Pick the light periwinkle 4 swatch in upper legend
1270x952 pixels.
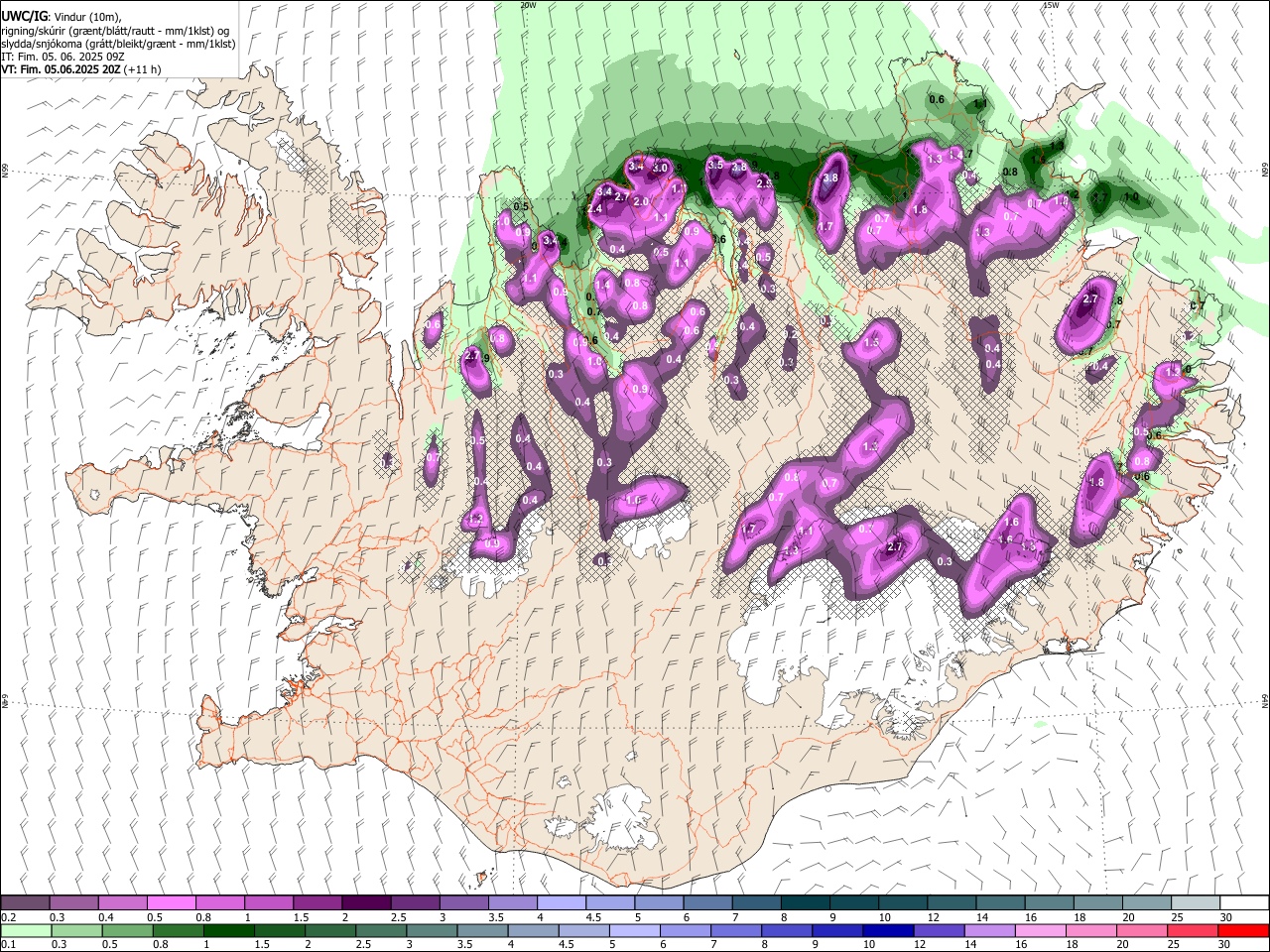562,903
